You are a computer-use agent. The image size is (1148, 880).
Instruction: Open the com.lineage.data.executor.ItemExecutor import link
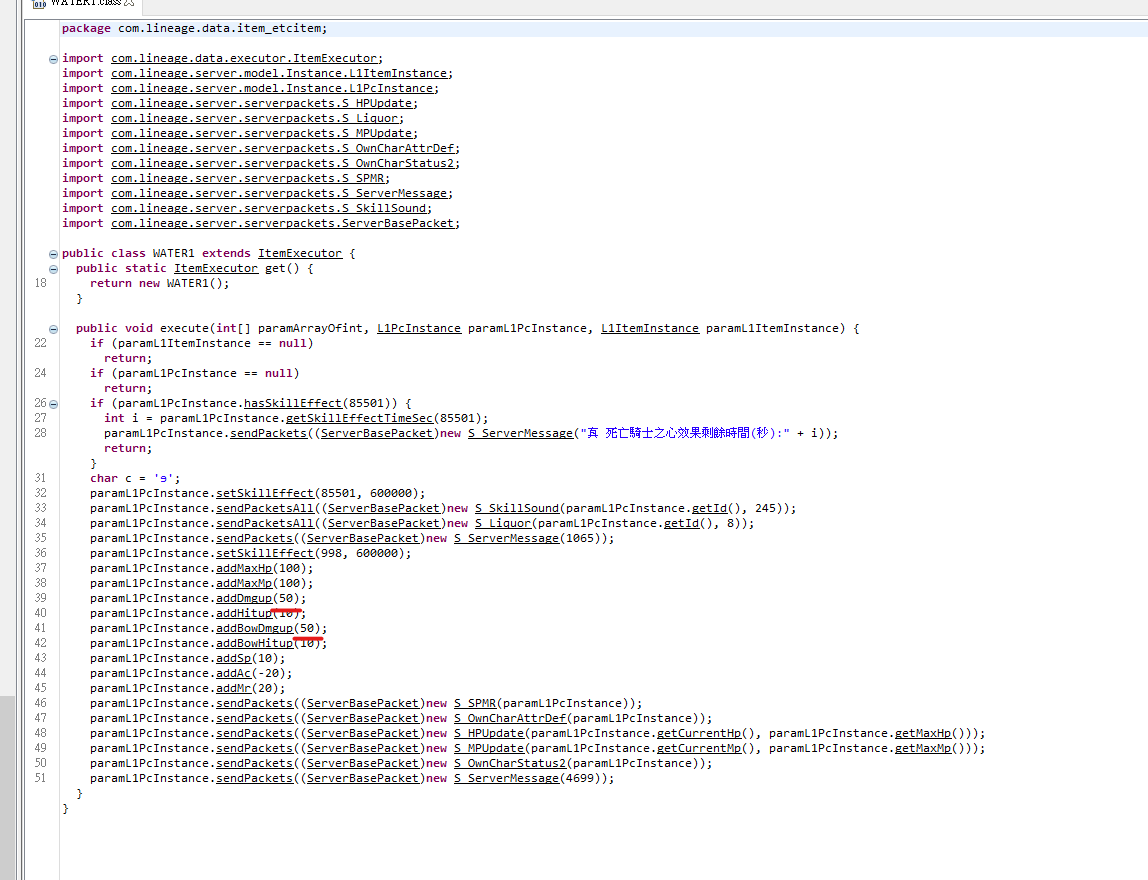[x=244, y=58]
